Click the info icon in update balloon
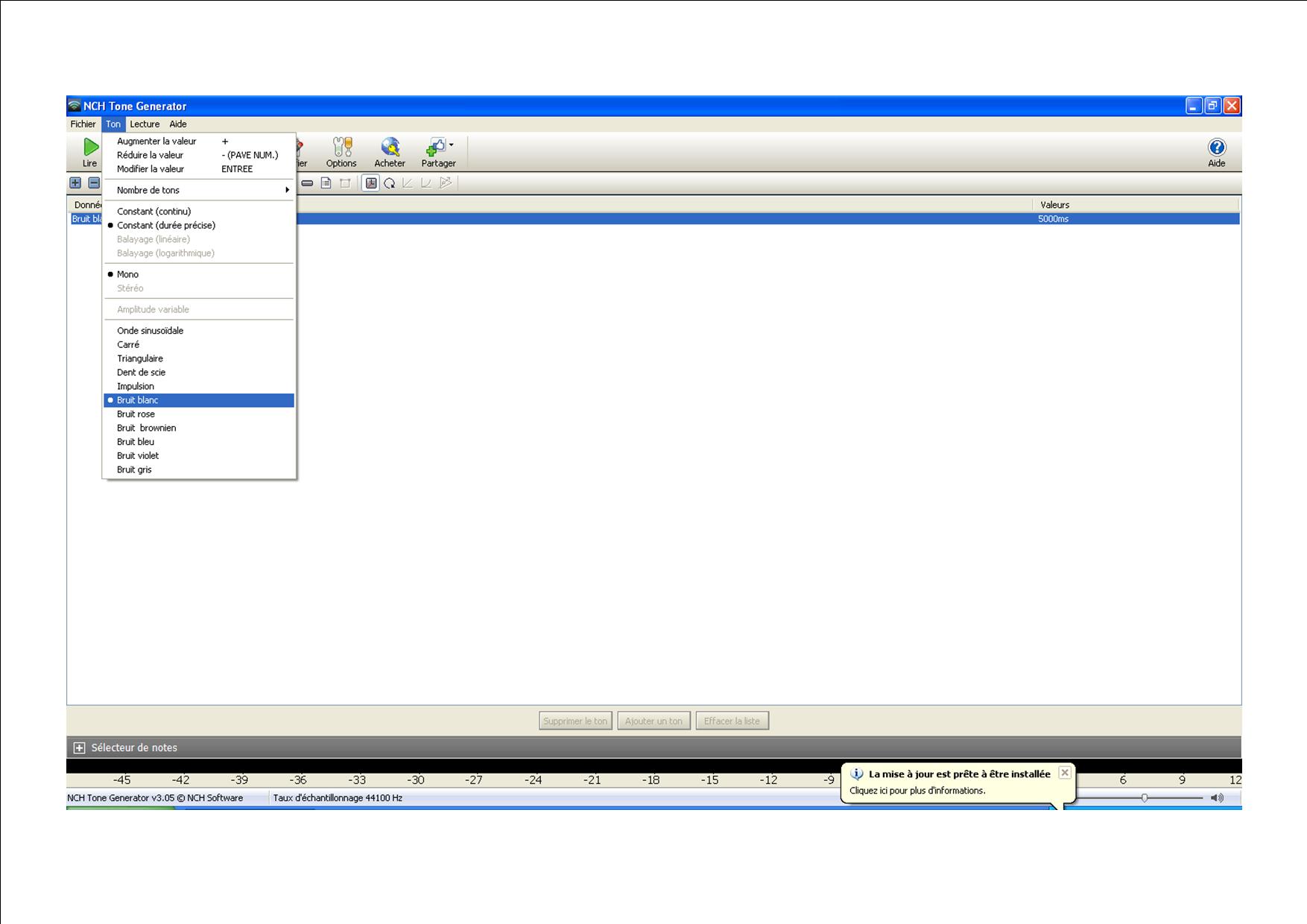Screen dimensions: 1307x924 tap(857, 774)
